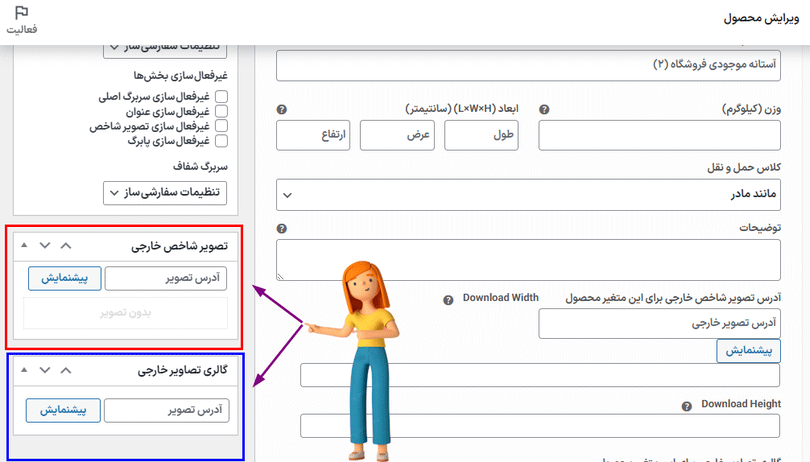Move external images gallery panel up
Viewport: 810px width, 462px height.
[66, 370]
